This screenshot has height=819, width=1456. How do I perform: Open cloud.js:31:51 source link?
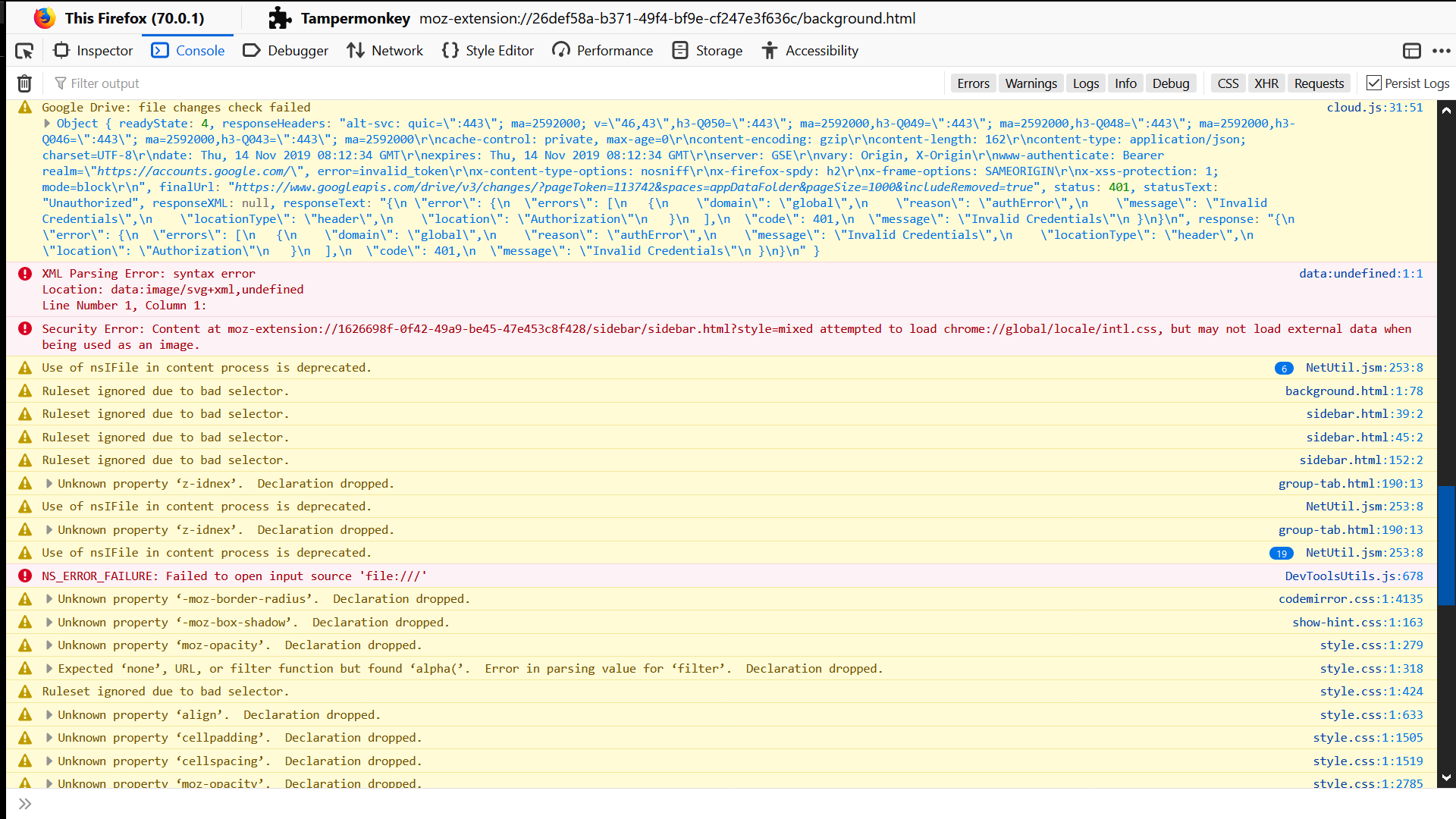tap(1375, 107)
